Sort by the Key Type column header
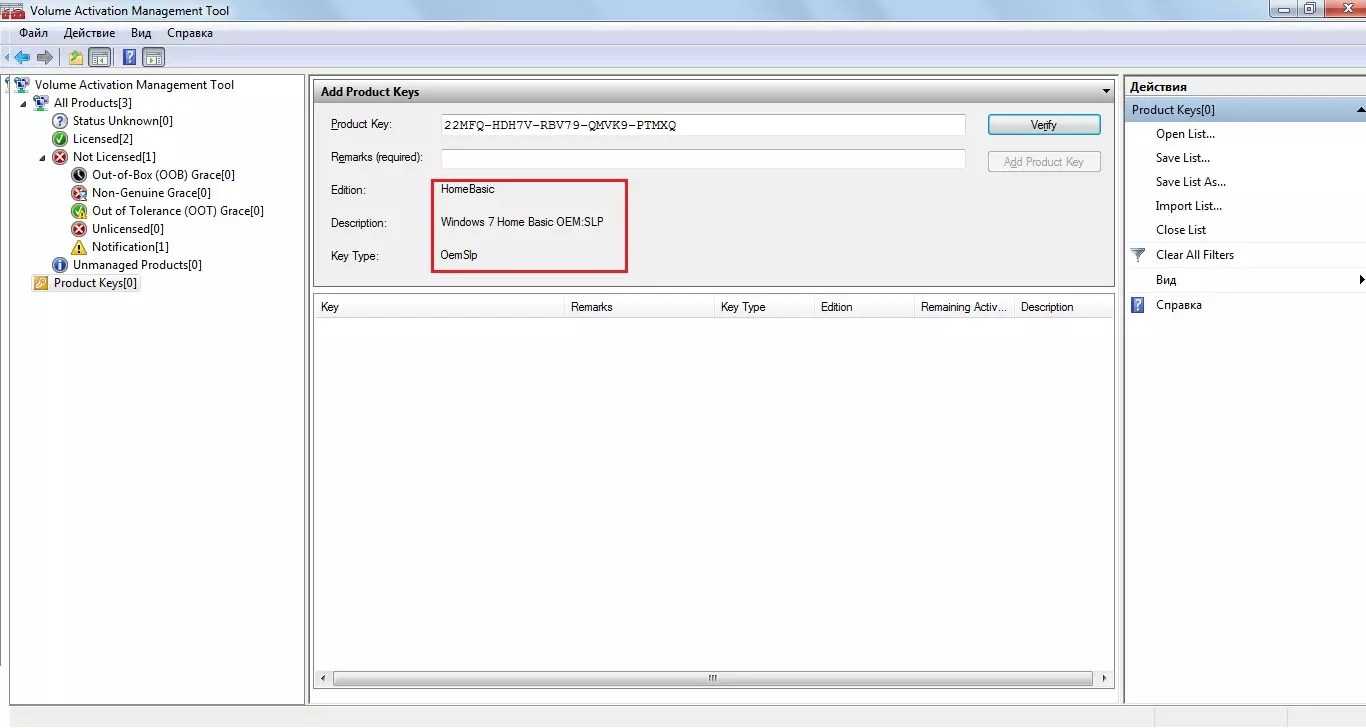The image size is (1366, 728). 764,307
